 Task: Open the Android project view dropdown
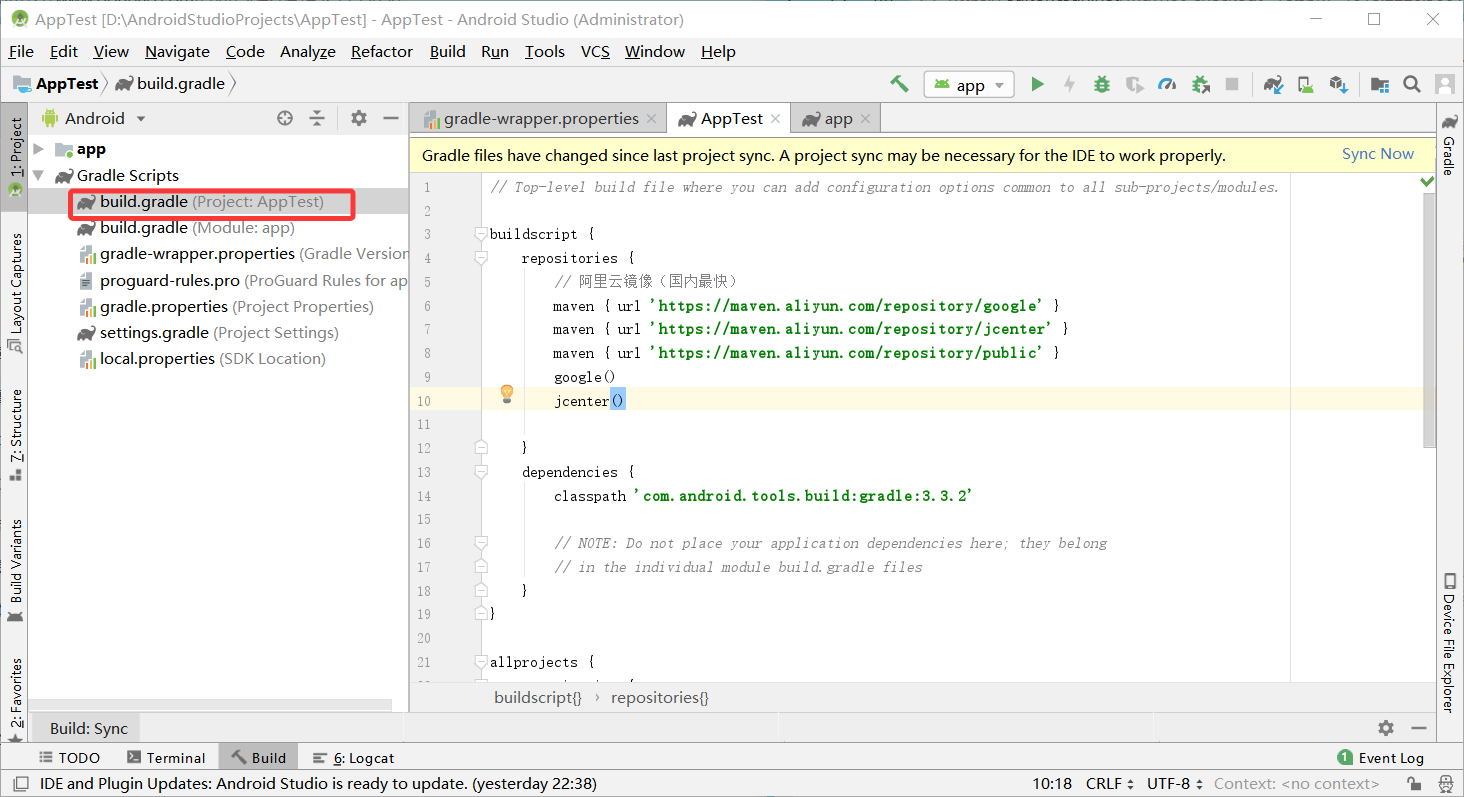click(94, 118)
